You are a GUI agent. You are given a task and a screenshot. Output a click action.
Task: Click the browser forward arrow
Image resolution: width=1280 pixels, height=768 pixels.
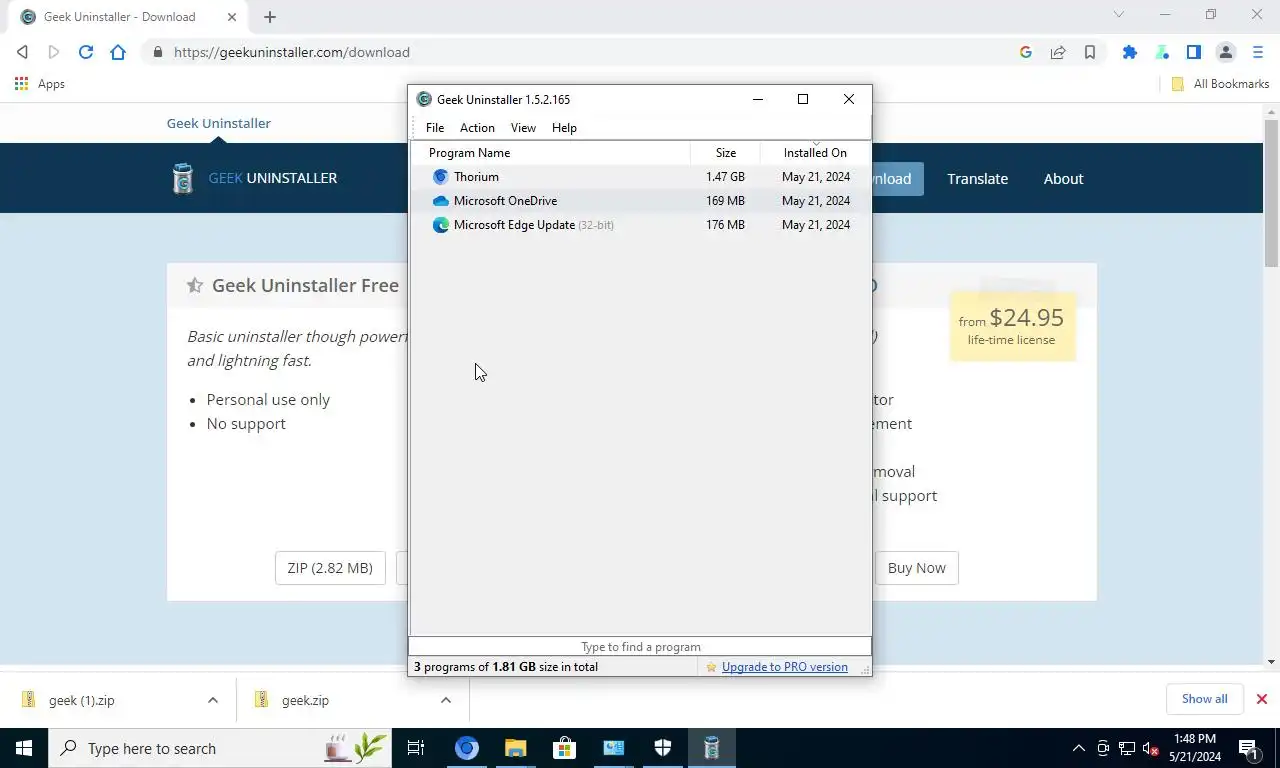54,52
